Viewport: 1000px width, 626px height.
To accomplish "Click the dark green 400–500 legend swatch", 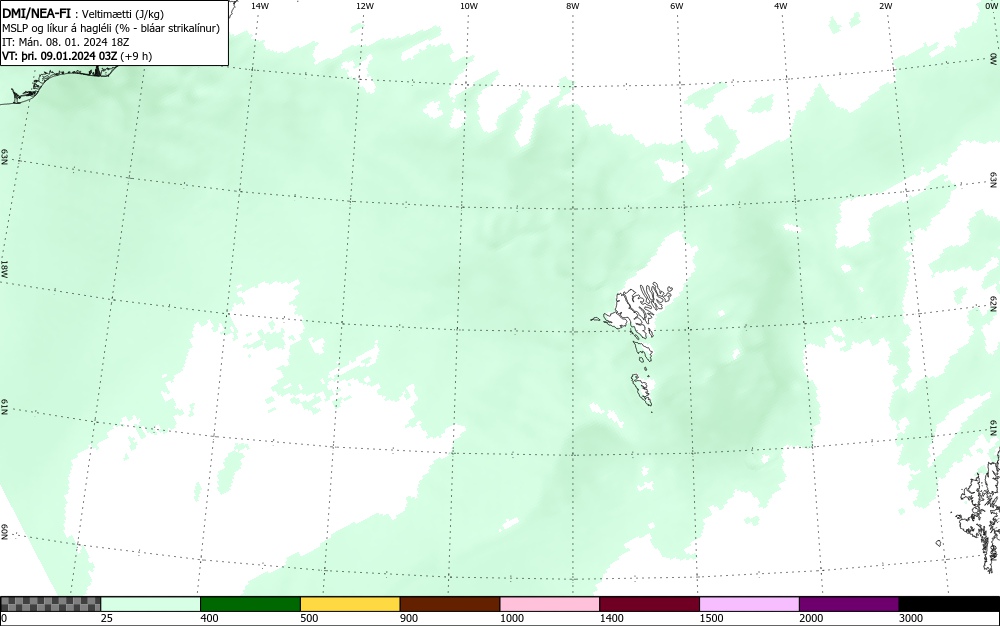I will pos(250,604).
